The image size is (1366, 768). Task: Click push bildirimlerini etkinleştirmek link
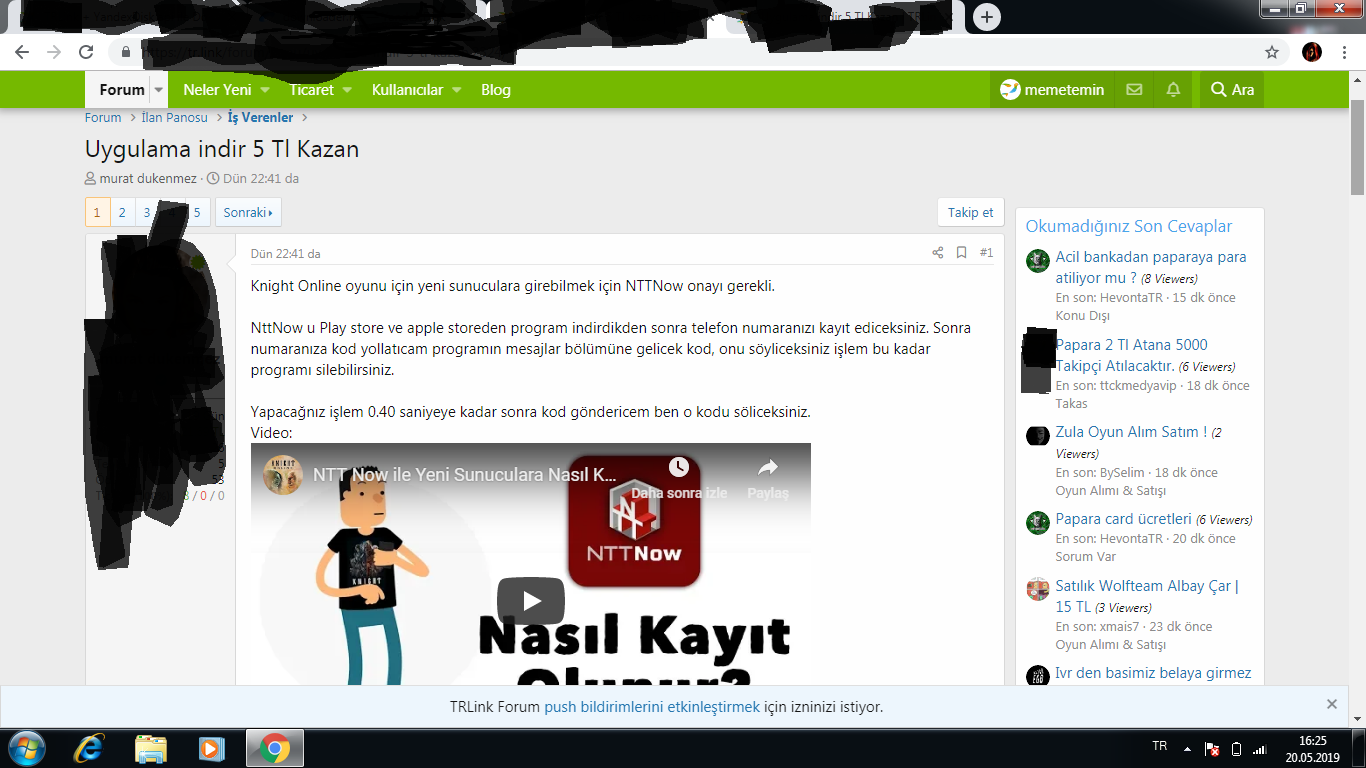pos(652,707)
